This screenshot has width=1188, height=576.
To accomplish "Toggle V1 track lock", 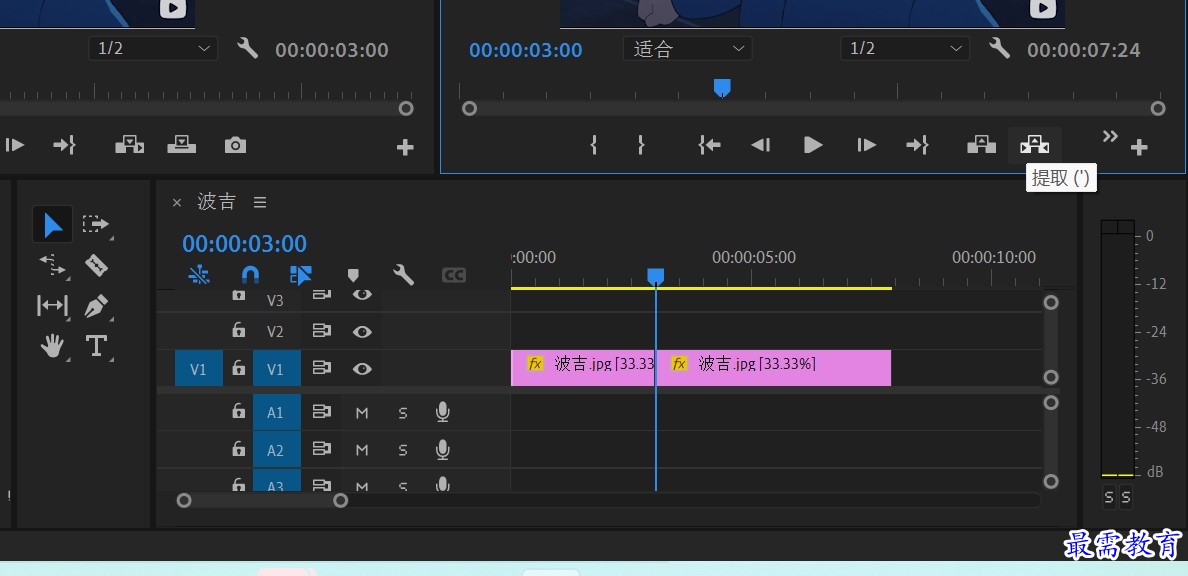I will (x=239, y=368).
